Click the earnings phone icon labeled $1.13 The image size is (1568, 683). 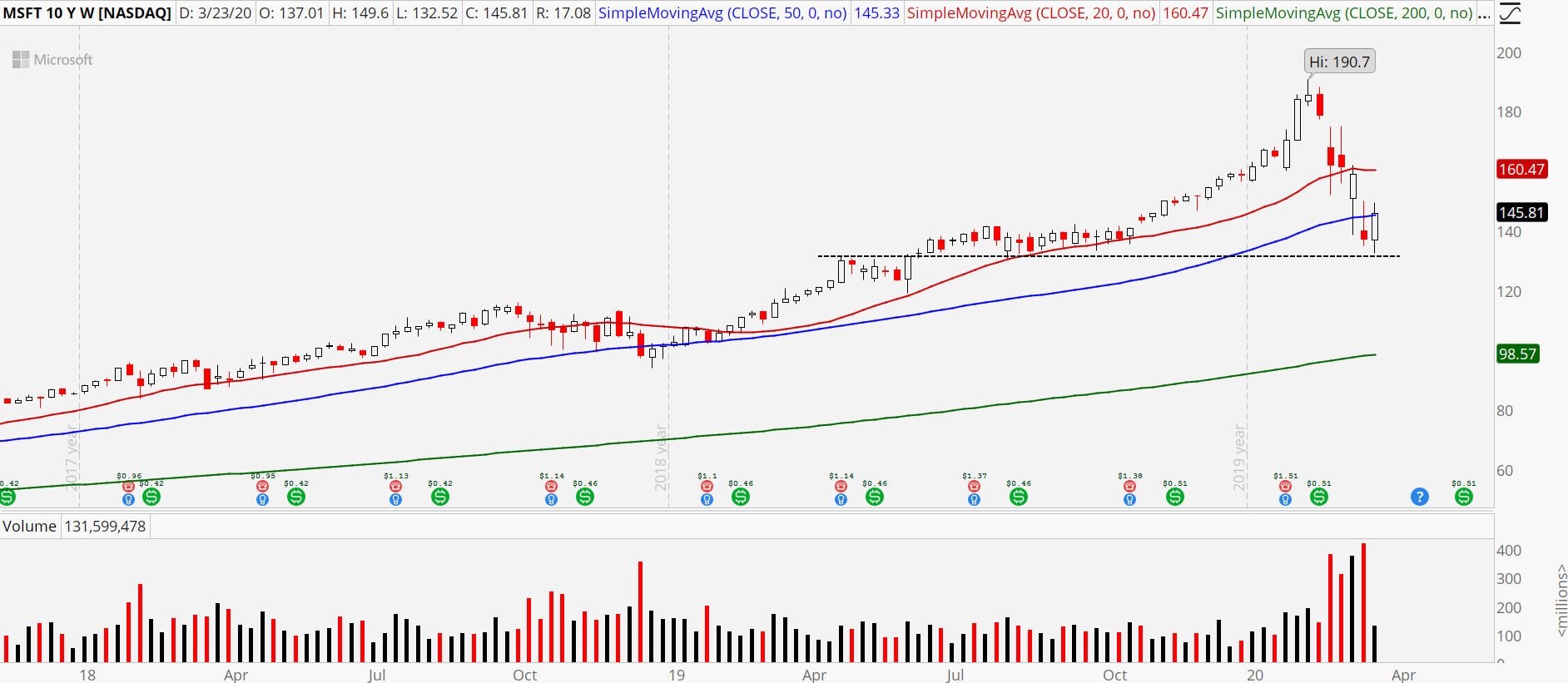tap(395, 487)
